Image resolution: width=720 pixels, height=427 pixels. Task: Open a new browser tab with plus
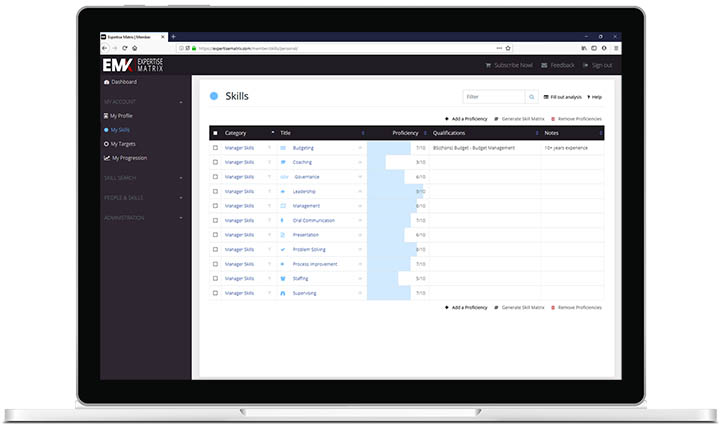[174, 37]
